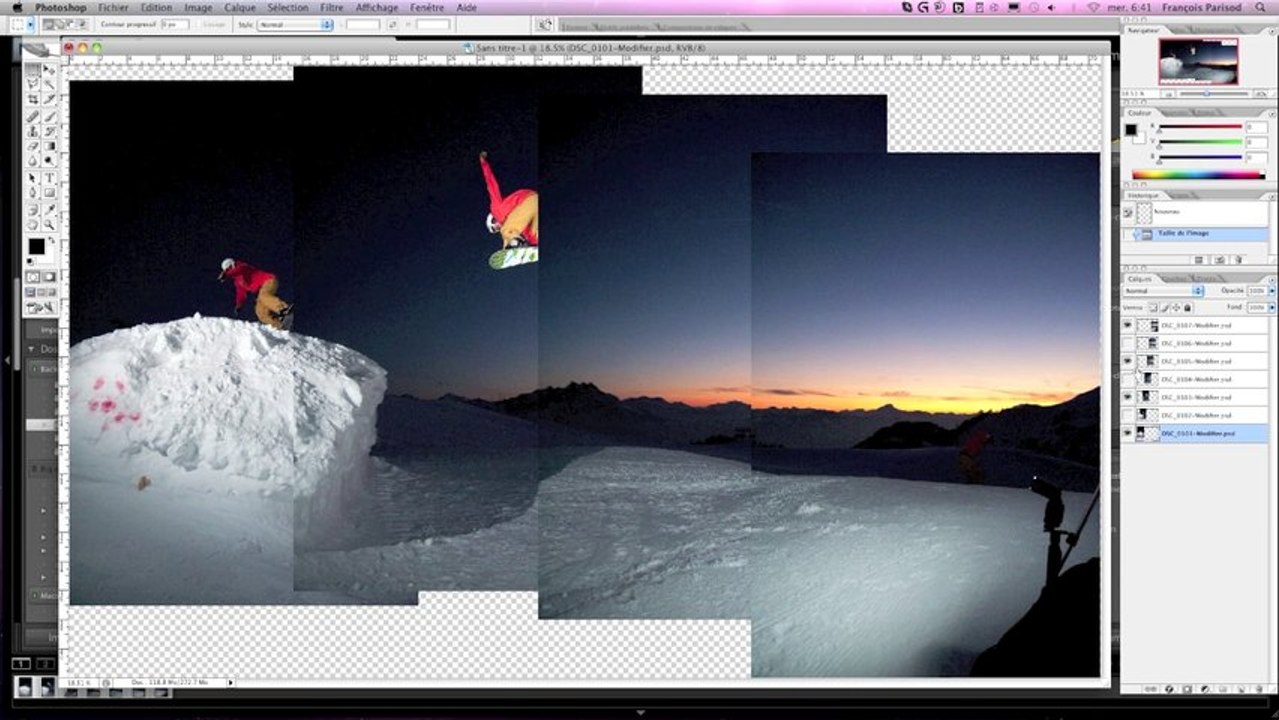Click the red R color slider

point(1200,127)
